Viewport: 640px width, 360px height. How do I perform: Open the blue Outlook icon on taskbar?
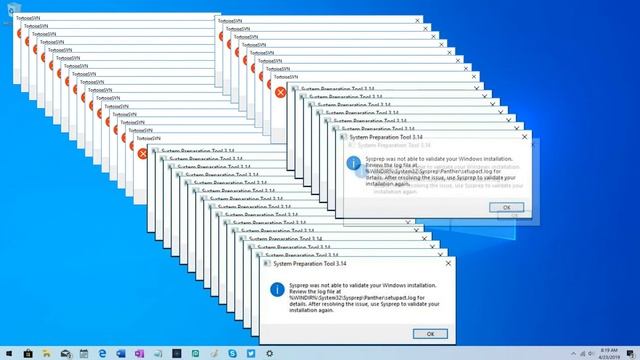pyautogui.click(x=121, y=353)
